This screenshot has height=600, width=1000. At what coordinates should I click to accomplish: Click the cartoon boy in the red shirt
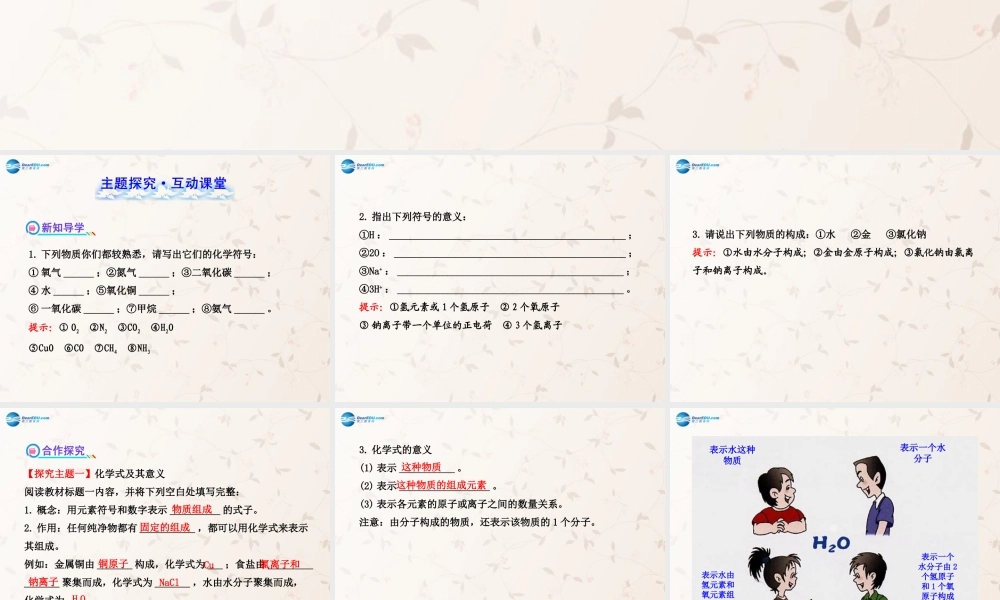tap(780, 505)
